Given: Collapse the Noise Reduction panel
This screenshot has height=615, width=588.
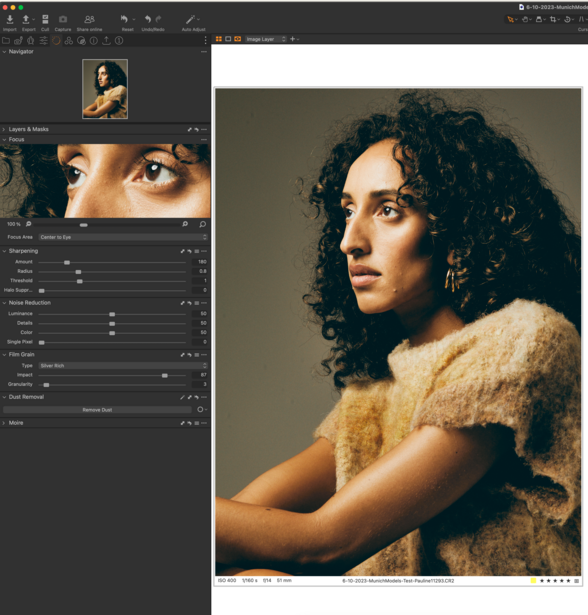Looking at the screenshot, I should (4, 303).
